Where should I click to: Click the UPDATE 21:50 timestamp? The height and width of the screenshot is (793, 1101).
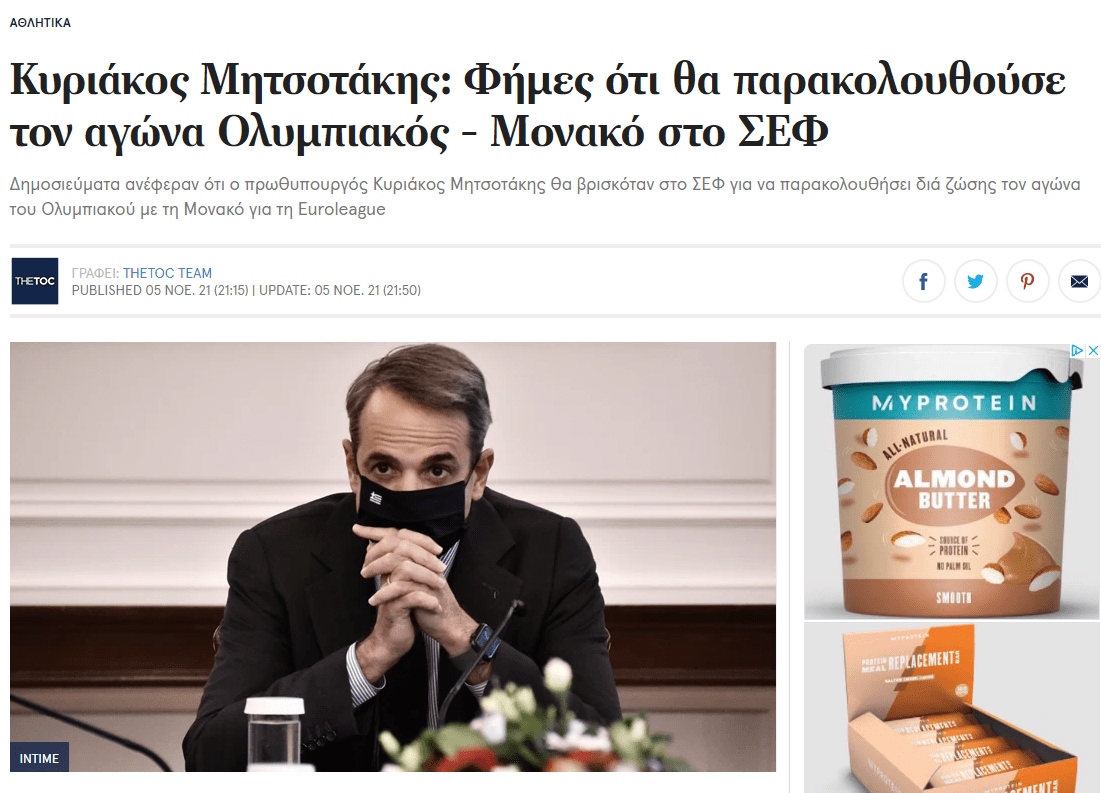tap(340, 290)
